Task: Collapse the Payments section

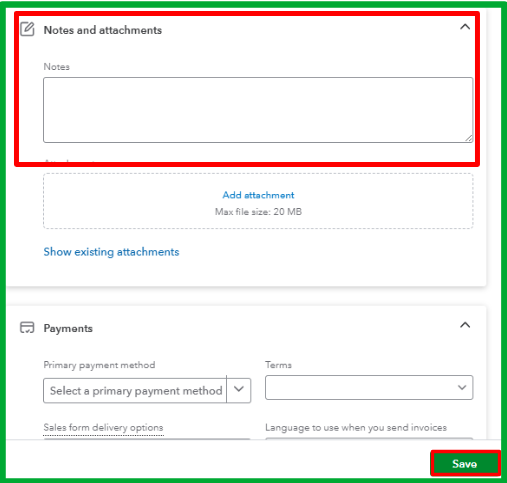Action: tap(465, 325)
